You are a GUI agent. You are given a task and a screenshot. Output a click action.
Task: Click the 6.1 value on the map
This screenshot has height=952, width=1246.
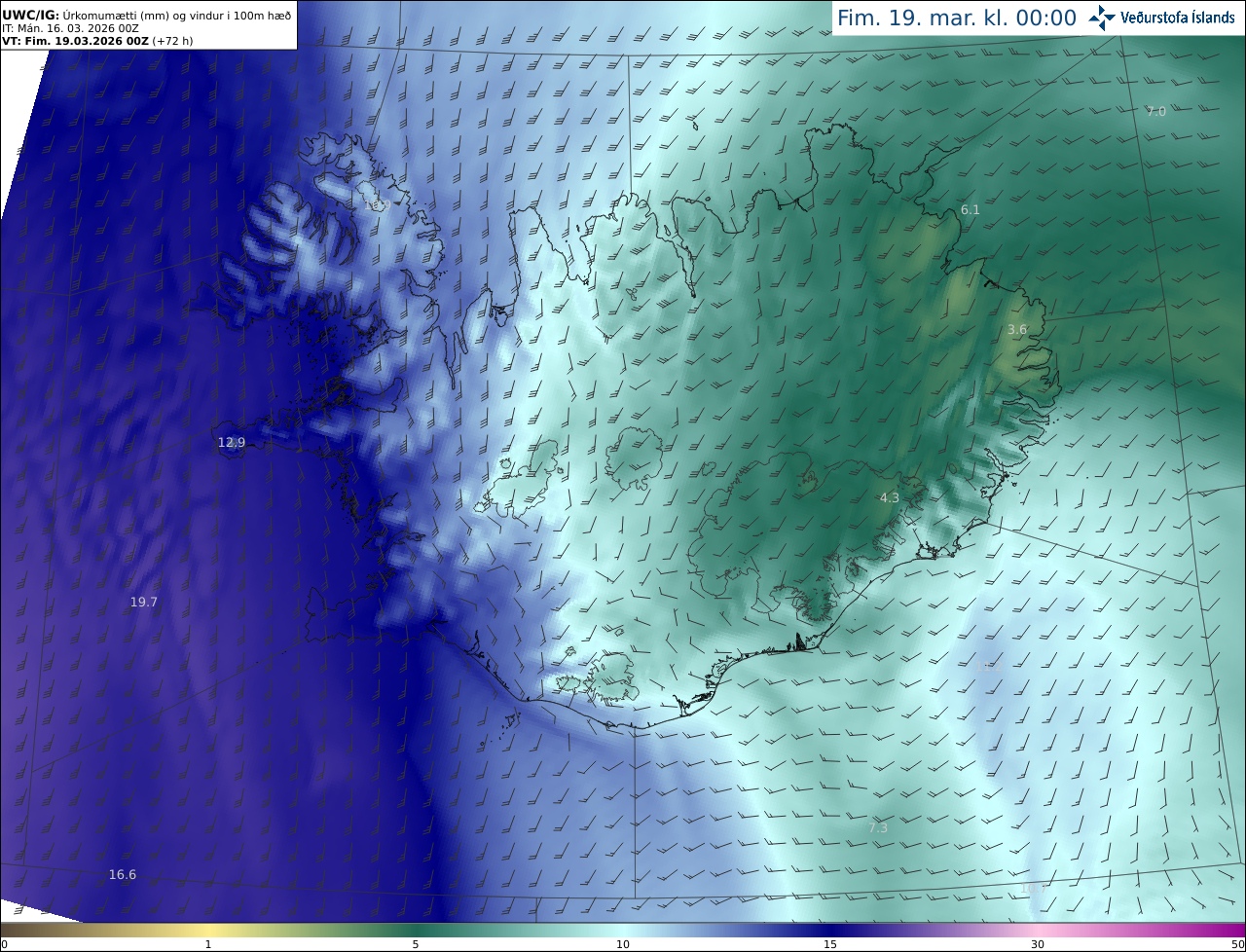pyautogui.click(x=970, y=209)
